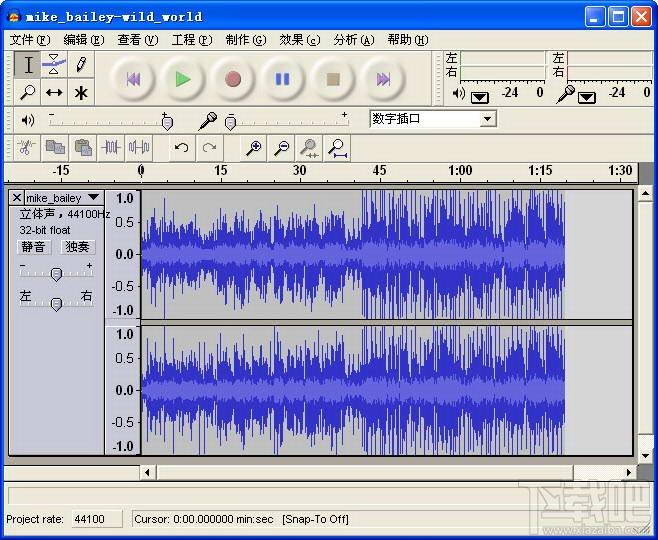Select the Time Shift arrows tool
Viewport: 658px width, 540px height.
coord(54,92)
